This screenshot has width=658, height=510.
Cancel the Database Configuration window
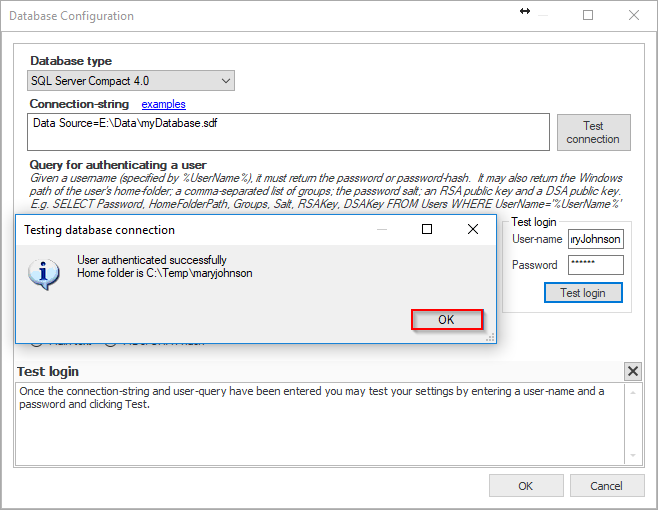point(606,486)
